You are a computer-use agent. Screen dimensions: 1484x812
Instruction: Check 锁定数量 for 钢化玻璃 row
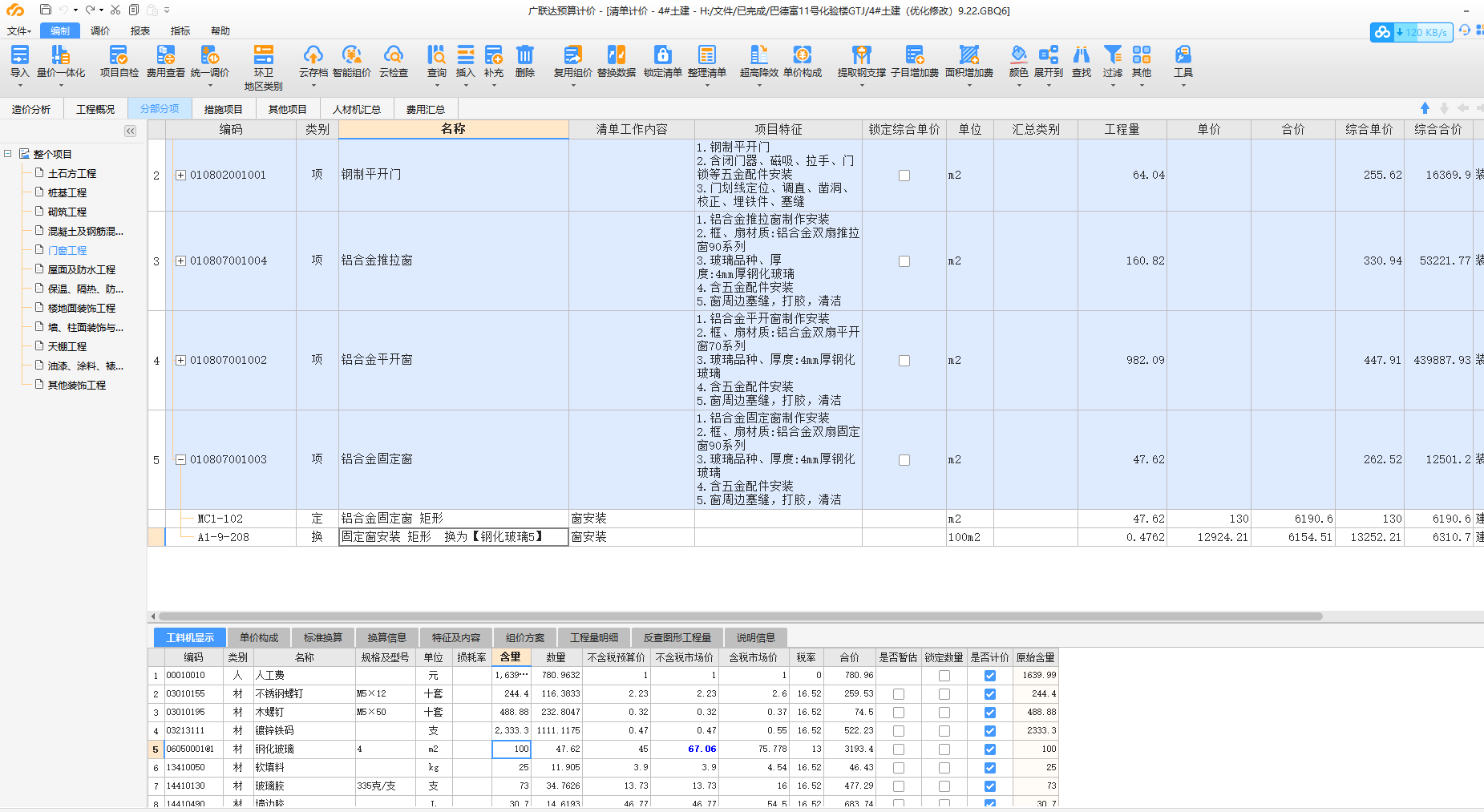[x=944, y=749]
